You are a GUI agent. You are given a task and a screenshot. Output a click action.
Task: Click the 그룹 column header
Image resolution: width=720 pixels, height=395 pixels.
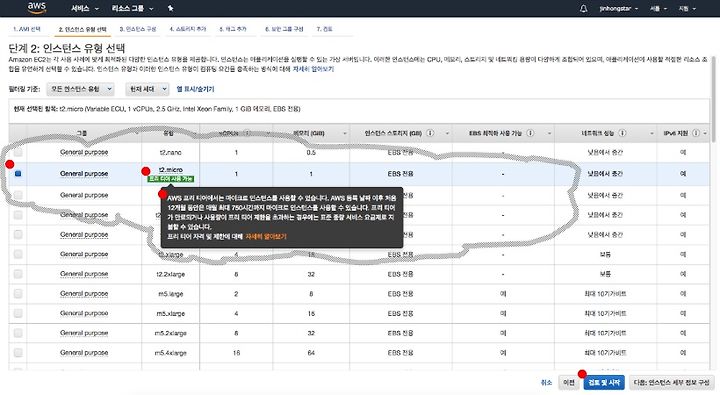pyautogui.click(x=82, y=133)
